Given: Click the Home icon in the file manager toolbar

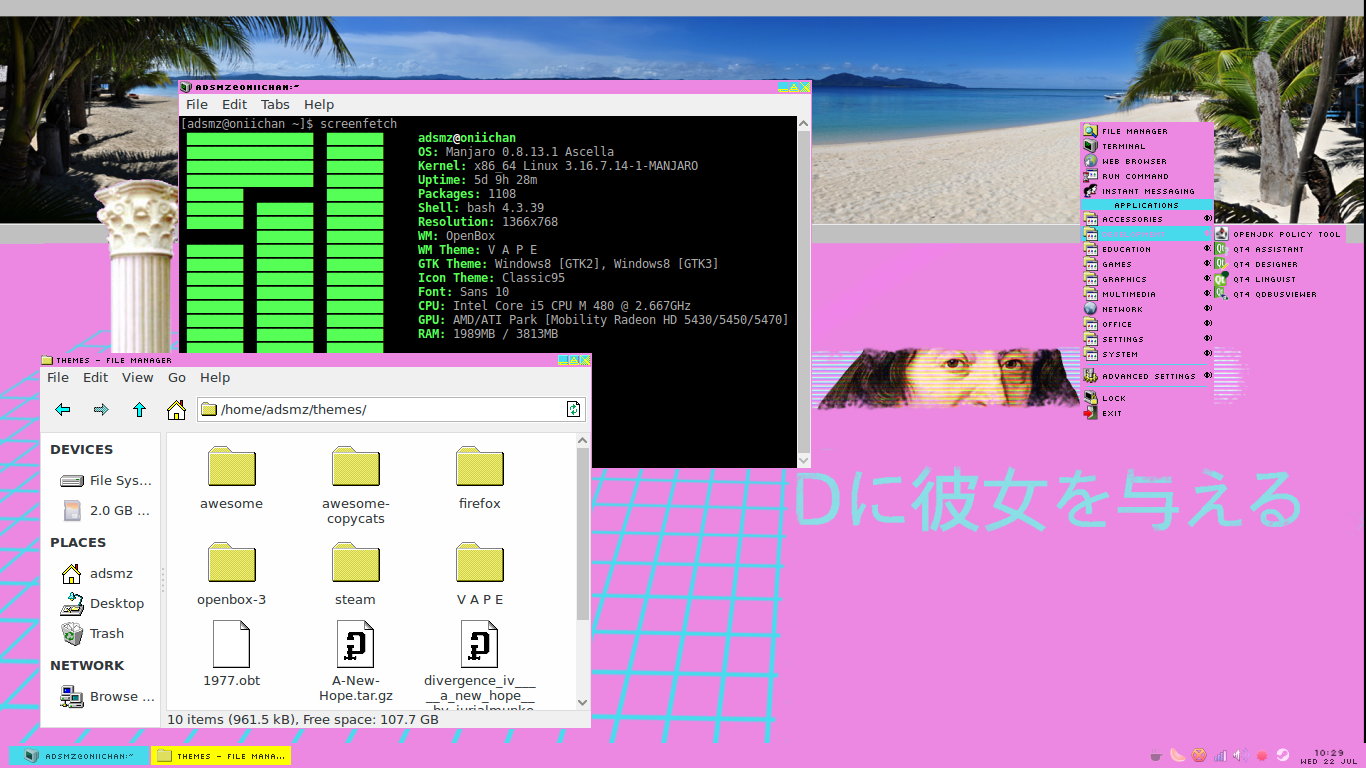Looking at the screenshot, I should (x=176, y=409).
